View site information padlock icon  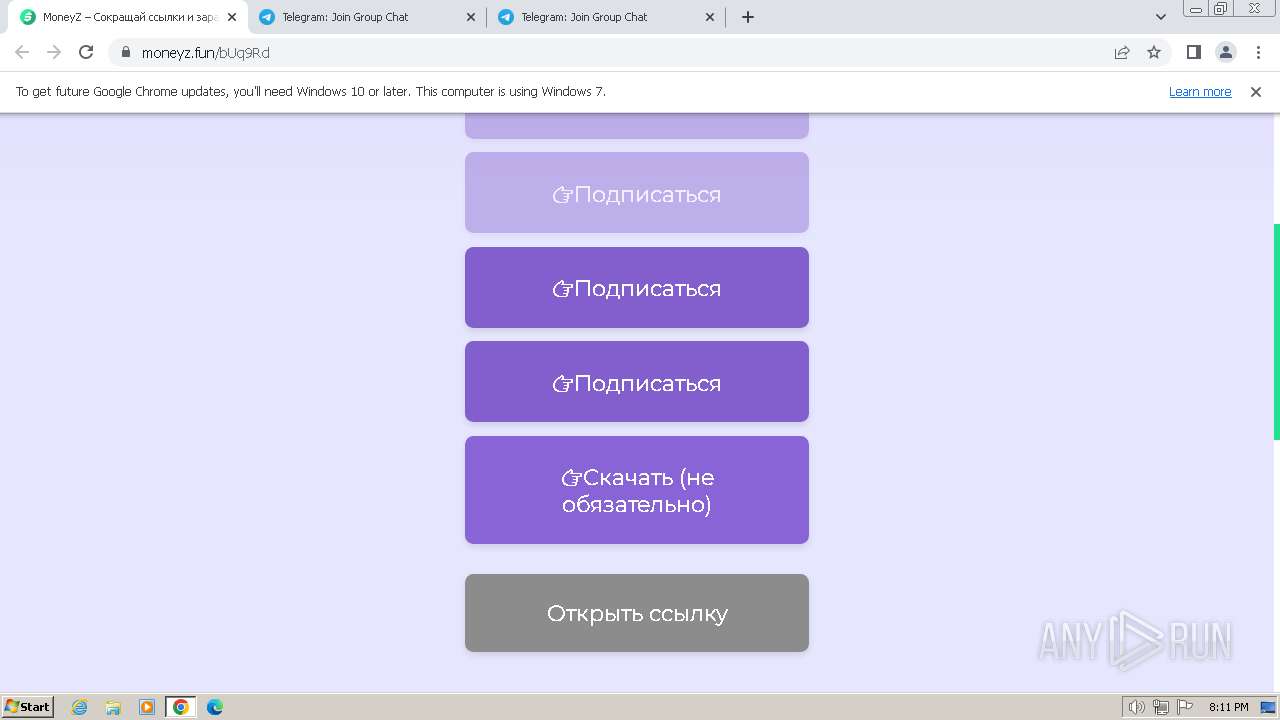(126, 52)
